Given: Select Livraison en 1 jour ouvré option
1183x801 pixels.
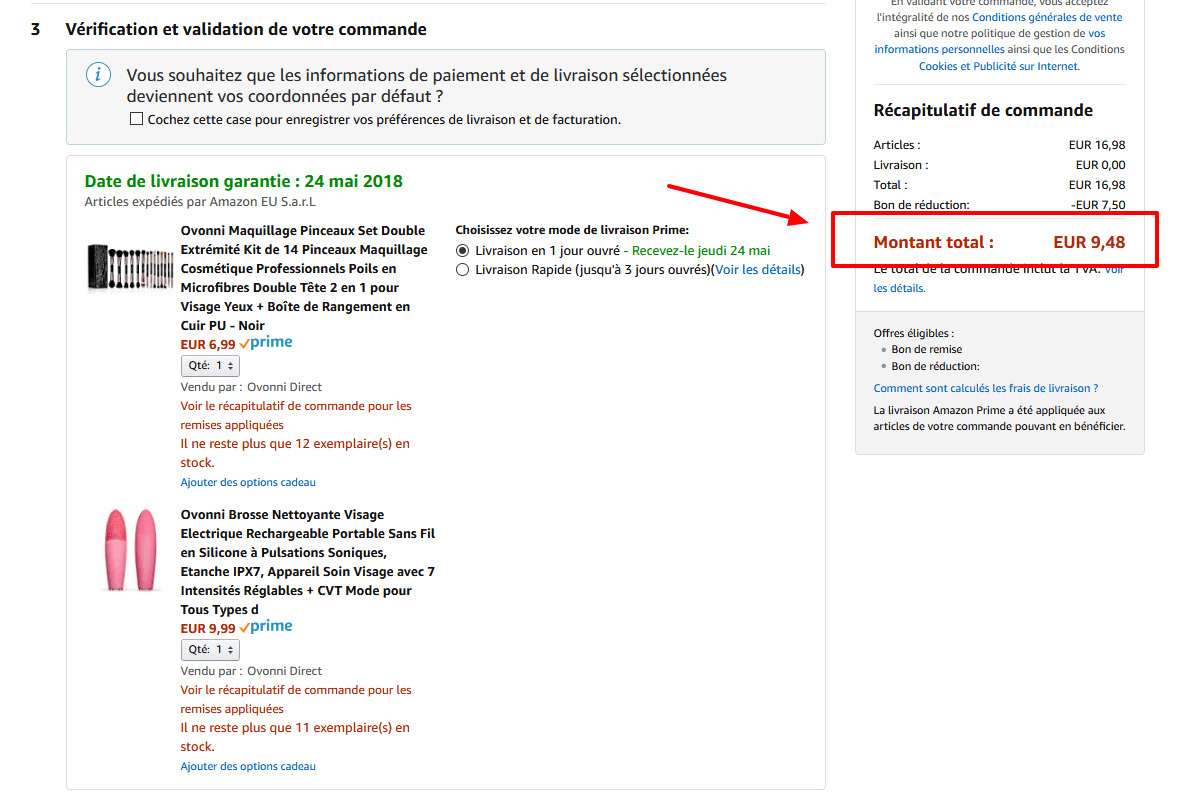Looking at the screenshot, I should click(x=461, y=250).
